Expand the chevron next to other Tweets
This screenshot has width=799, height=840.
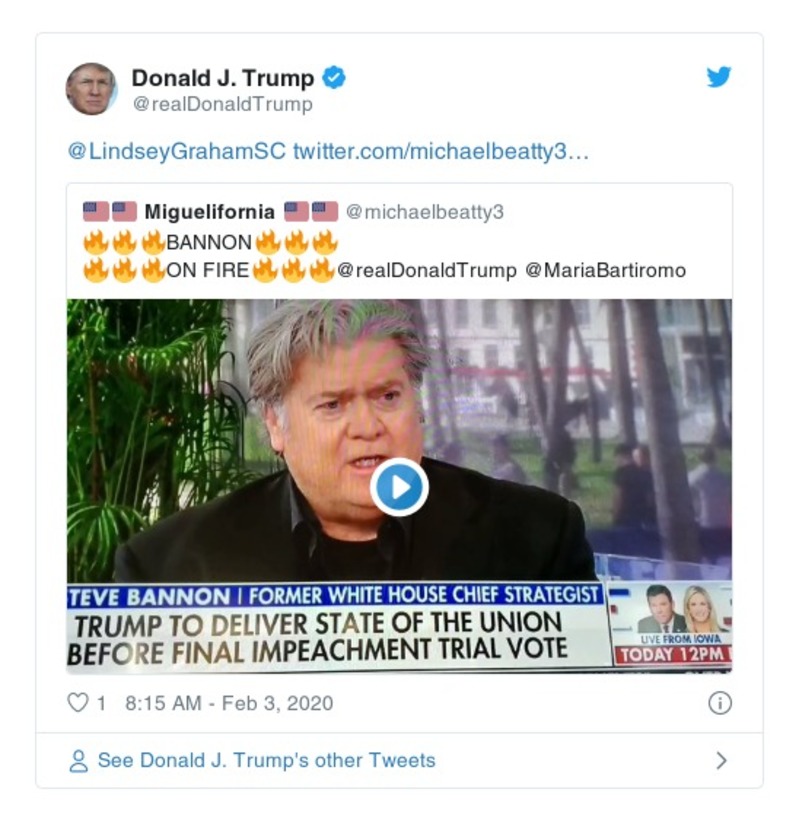click(719, 760)
